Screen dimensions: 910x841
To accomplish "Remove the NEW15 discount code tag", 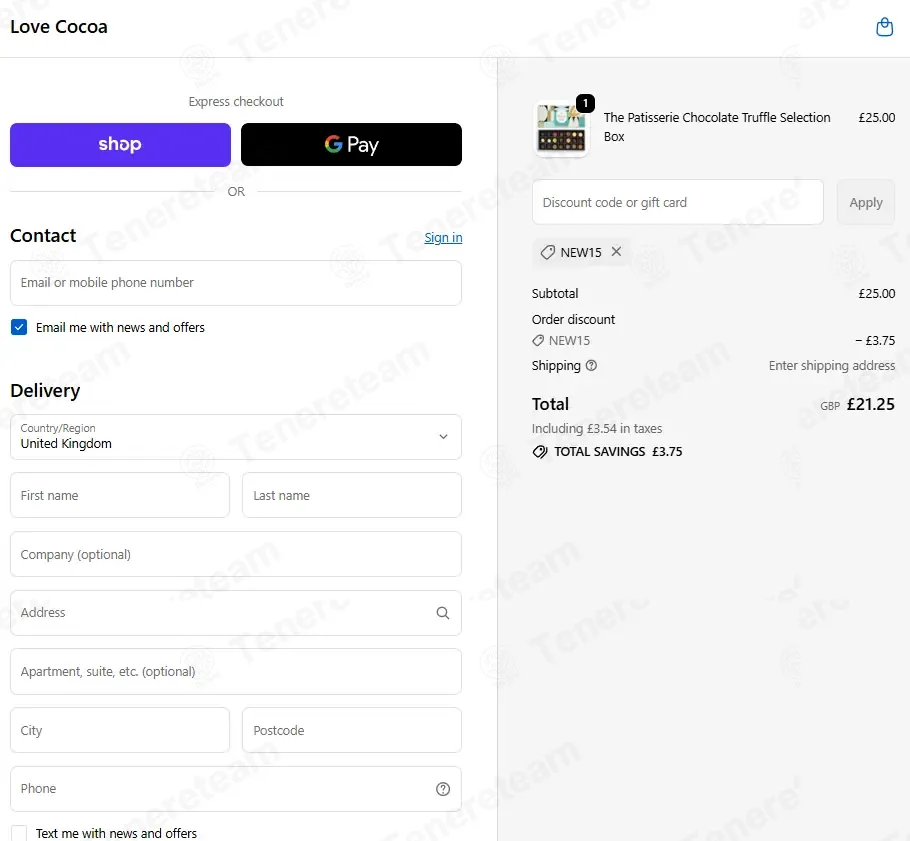I will [616, 251].
